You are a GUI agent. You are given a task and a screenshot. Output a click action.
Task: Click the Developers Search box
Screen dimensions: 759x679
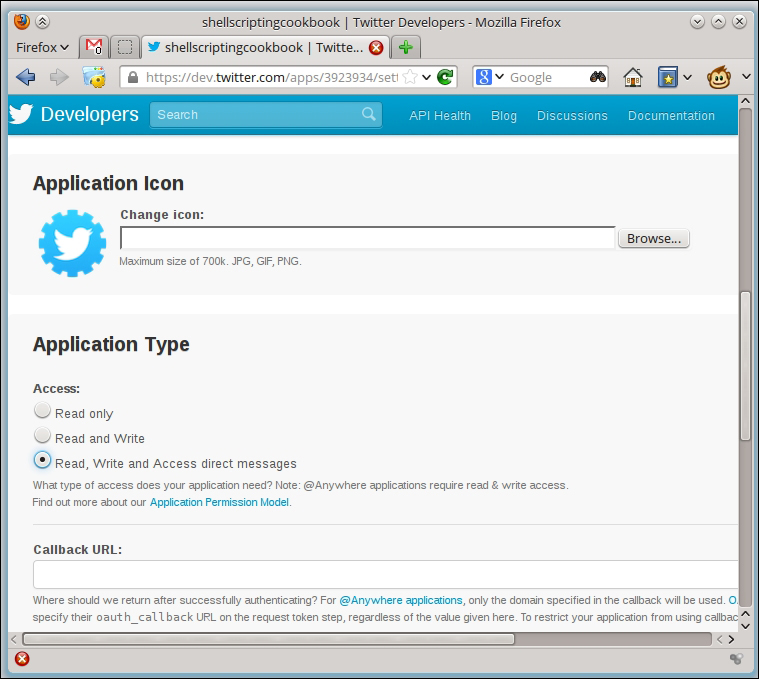(266, 115)
